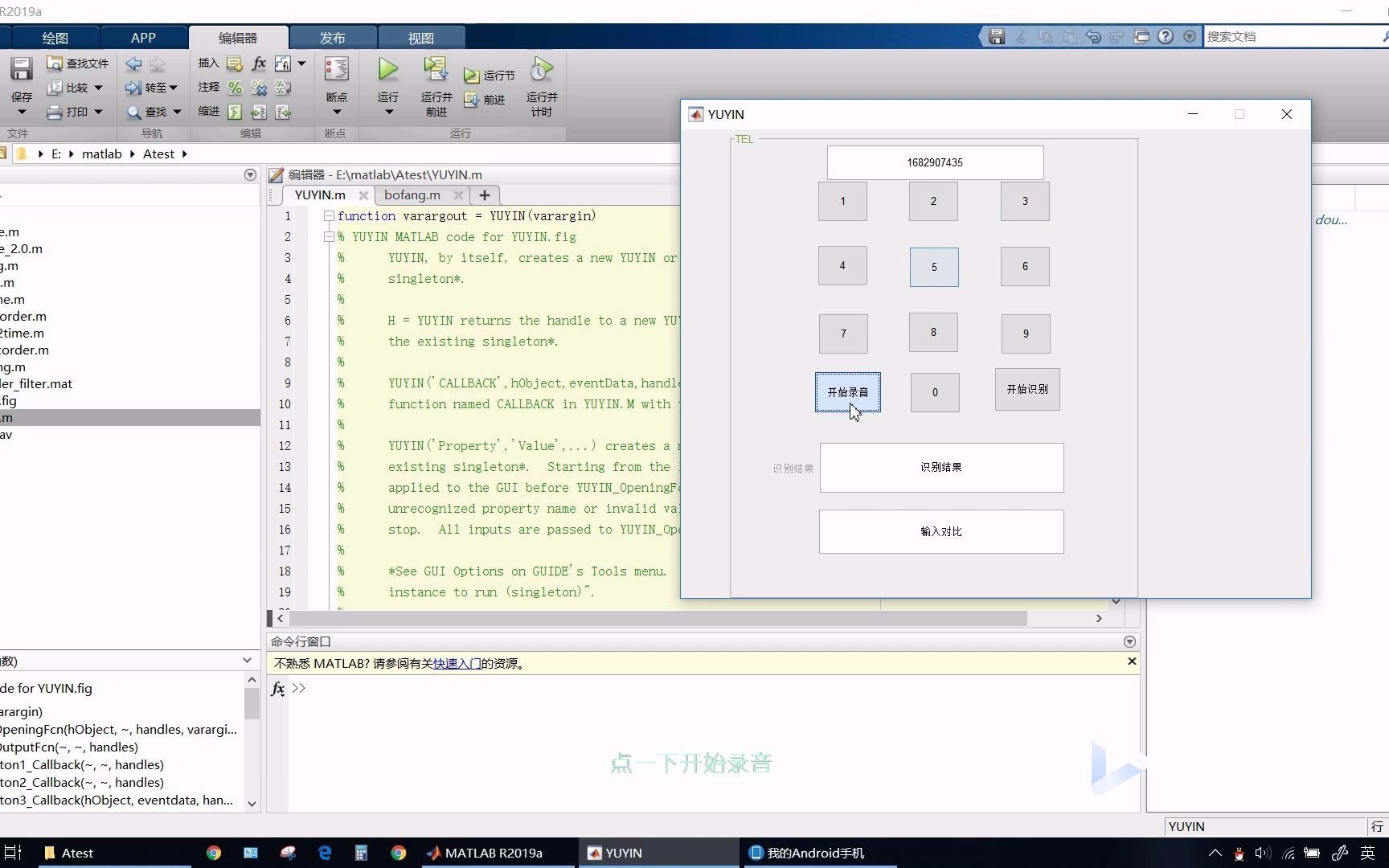Click Run Section (运行节)

pyautogui.click(x=489, y=76)
